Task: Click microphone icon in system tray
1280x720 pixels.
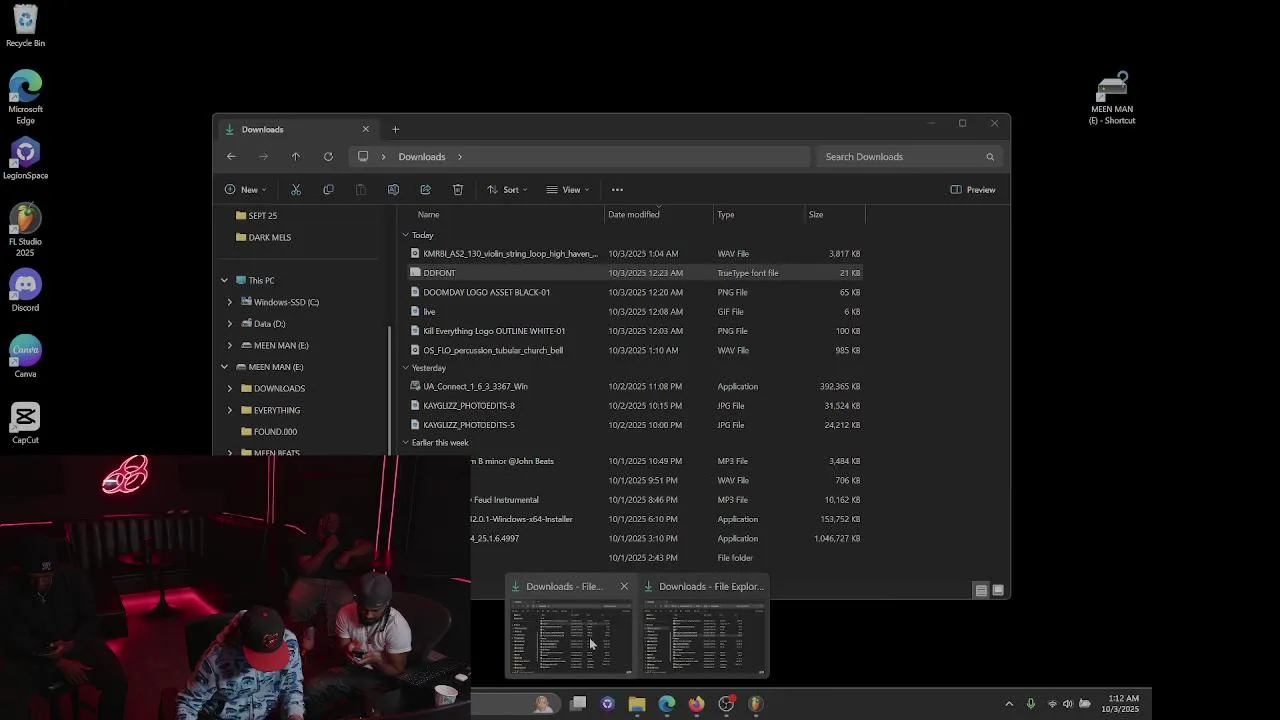Action: pyautogui.click(x=1031, y=704)
